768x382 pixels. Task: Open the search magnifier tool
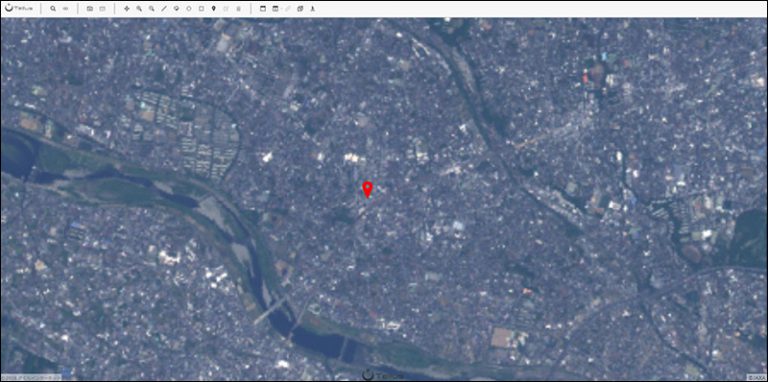[53, 9]
